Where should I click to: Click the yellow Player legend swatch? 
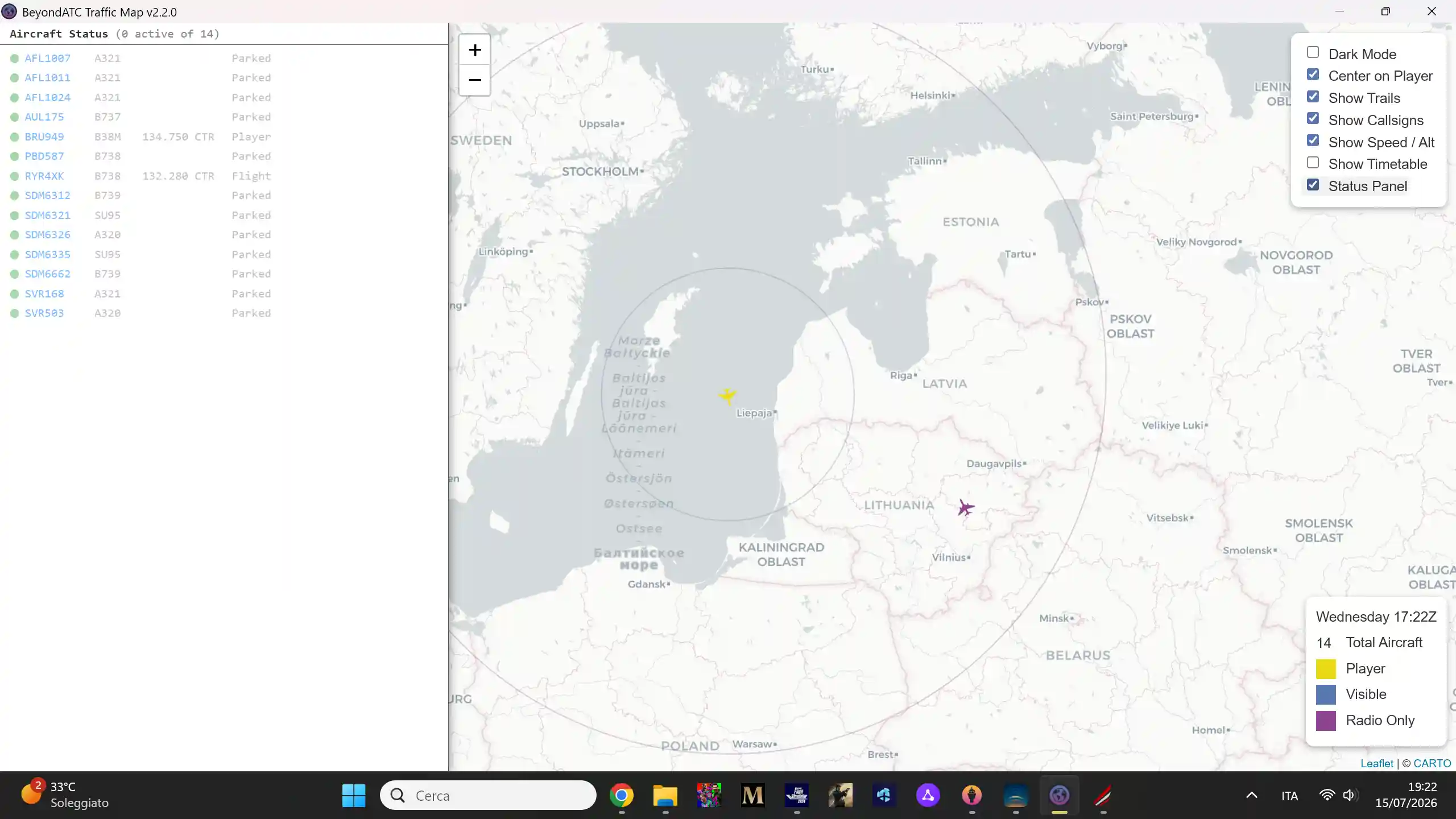coord(1326,669)
